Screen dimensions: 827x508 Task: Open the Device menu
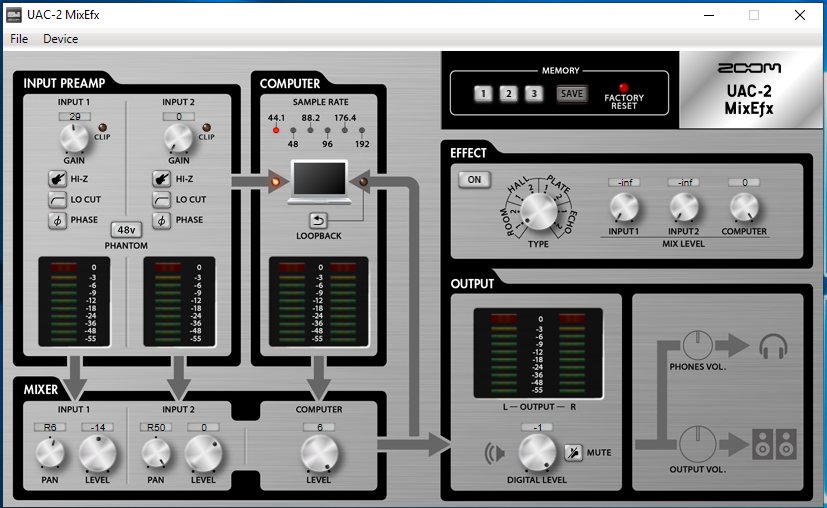[61, 39]
